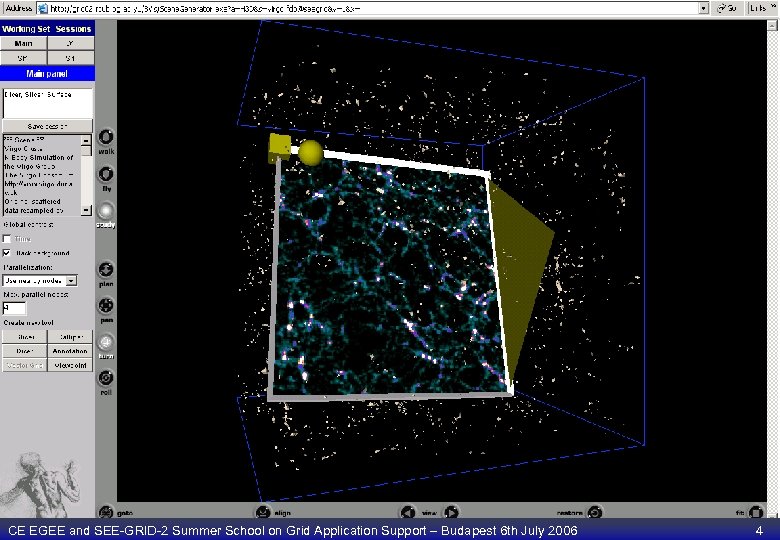Activate the fly navigation mode icon
780x540 pixels.
tap(105, 175)
